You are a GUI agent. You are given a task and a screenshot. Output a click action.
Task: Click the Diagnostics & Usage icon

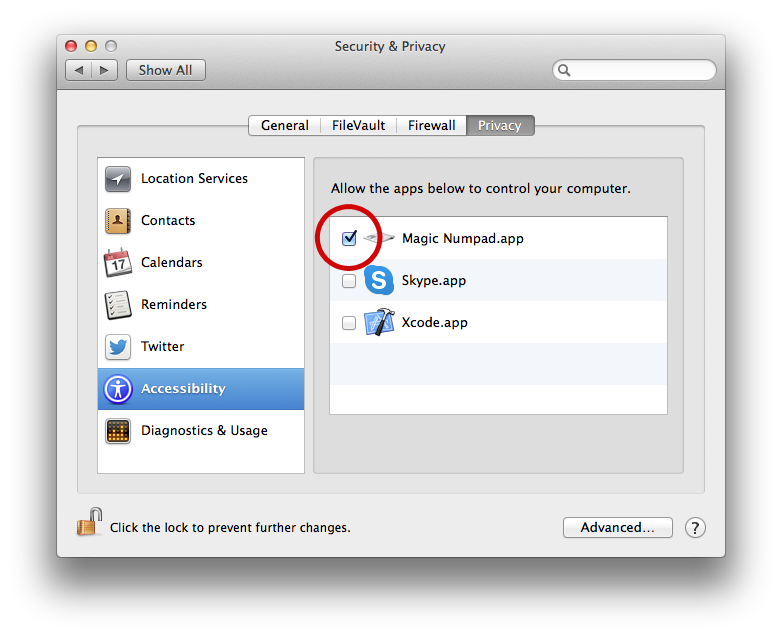point(118,431)
